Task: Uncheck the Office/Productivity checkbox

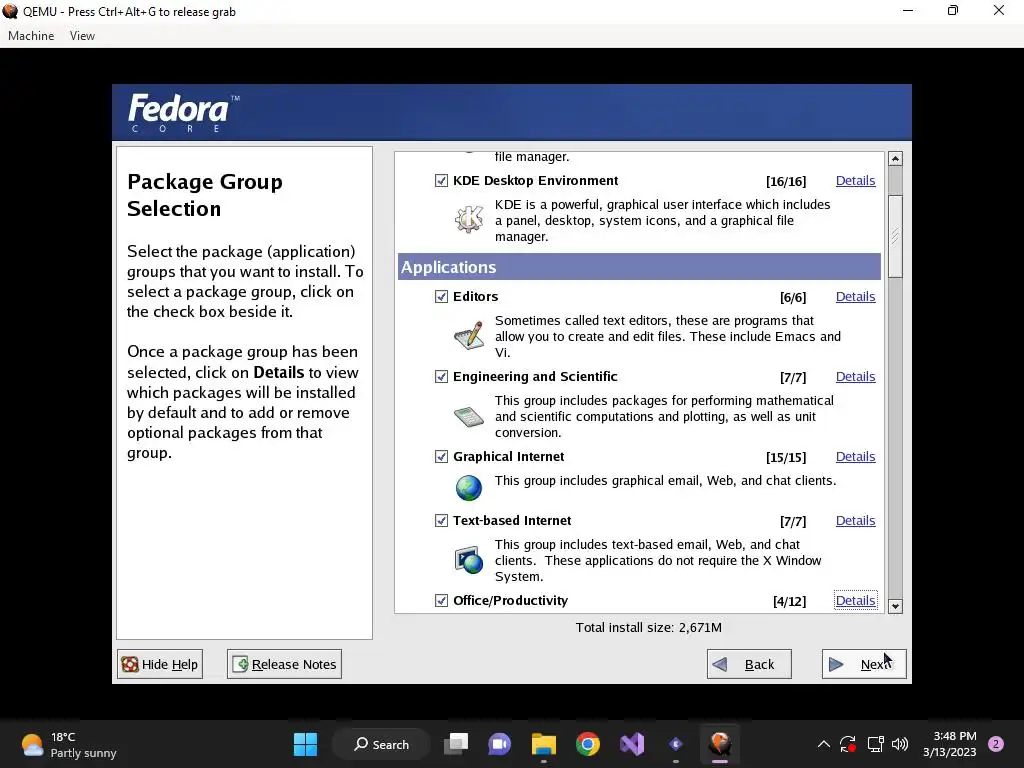Action: coord(441,601)
